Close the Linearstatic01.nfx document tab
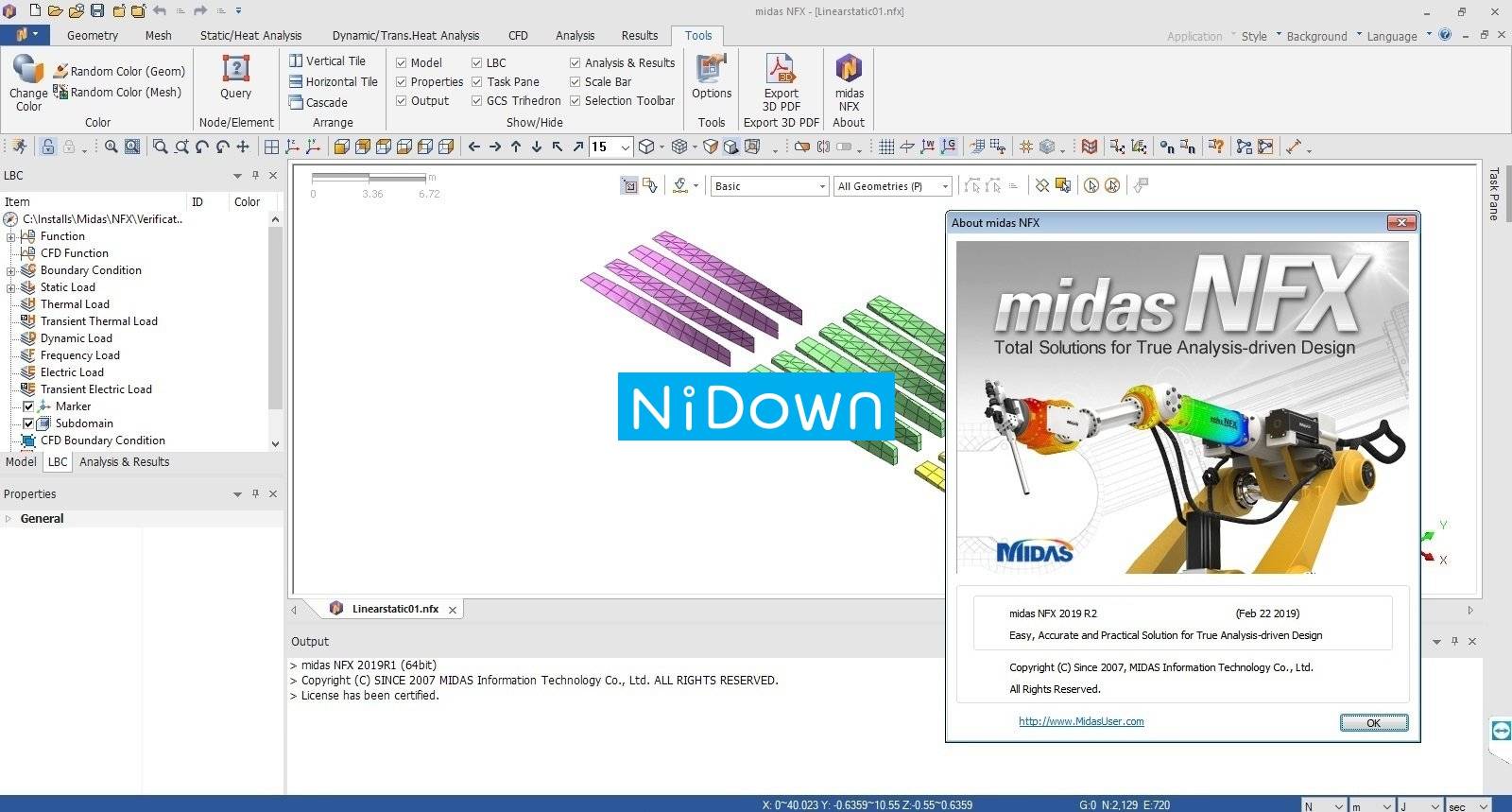 tap(453, 610)
